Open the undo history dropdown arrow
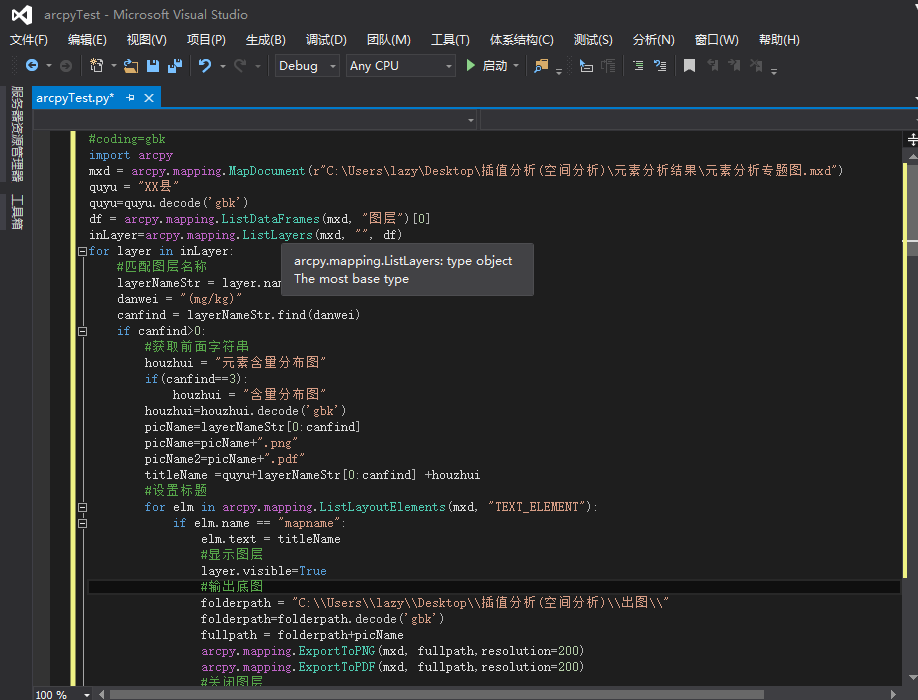 coord(222,66)
